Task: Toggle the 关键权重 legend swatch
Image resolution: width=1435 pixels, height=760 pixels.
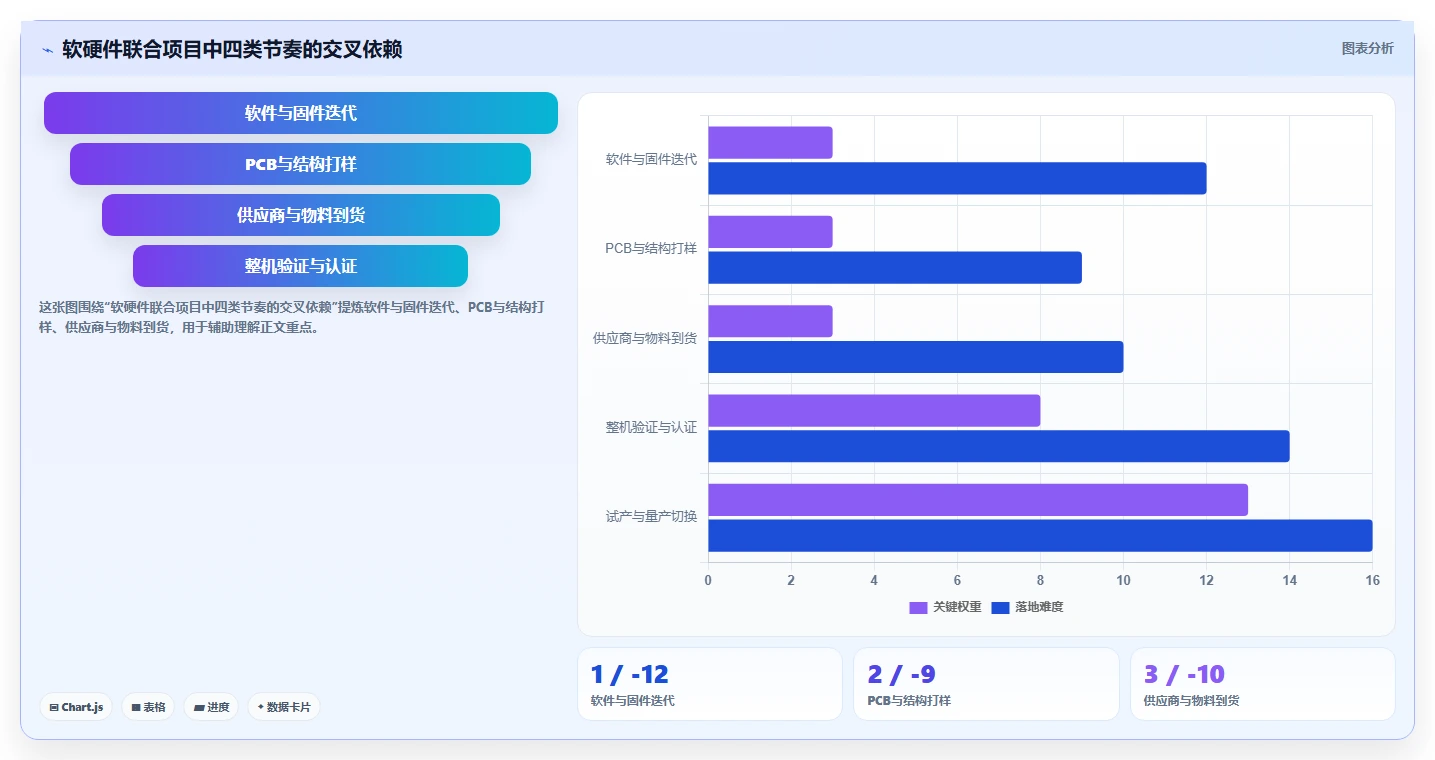Action: pos(918,607)
